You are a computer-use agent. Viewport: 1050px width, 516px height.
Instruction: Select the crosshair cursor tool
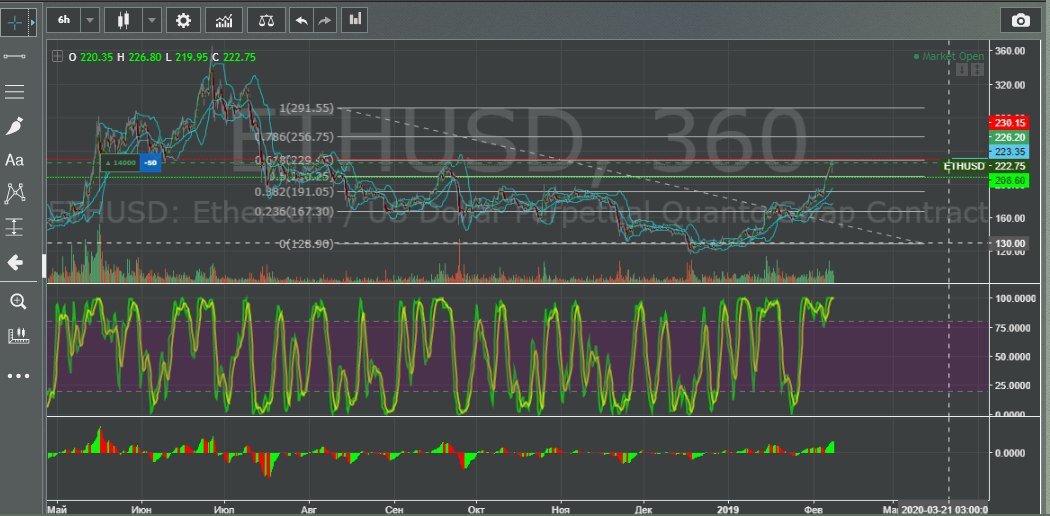[15, 21]
